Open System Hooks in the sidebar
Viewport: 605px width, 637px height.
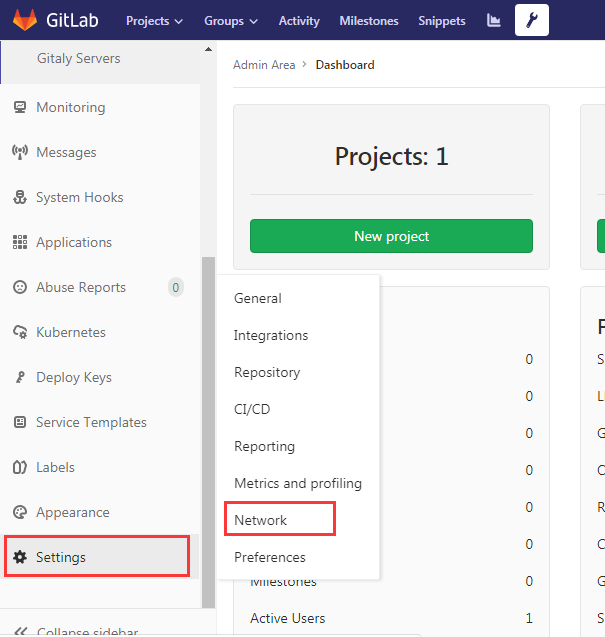79,197
